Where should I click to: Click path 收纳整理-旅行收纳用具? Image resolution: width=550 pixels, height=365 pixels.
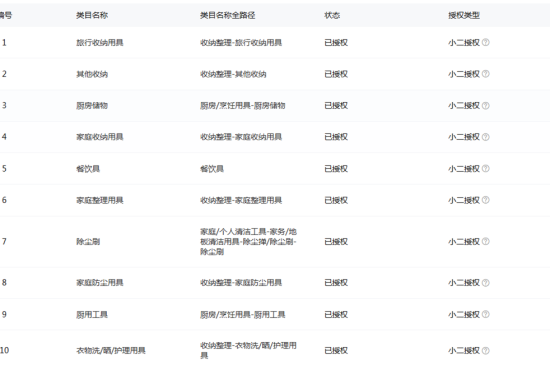[241, 42]
